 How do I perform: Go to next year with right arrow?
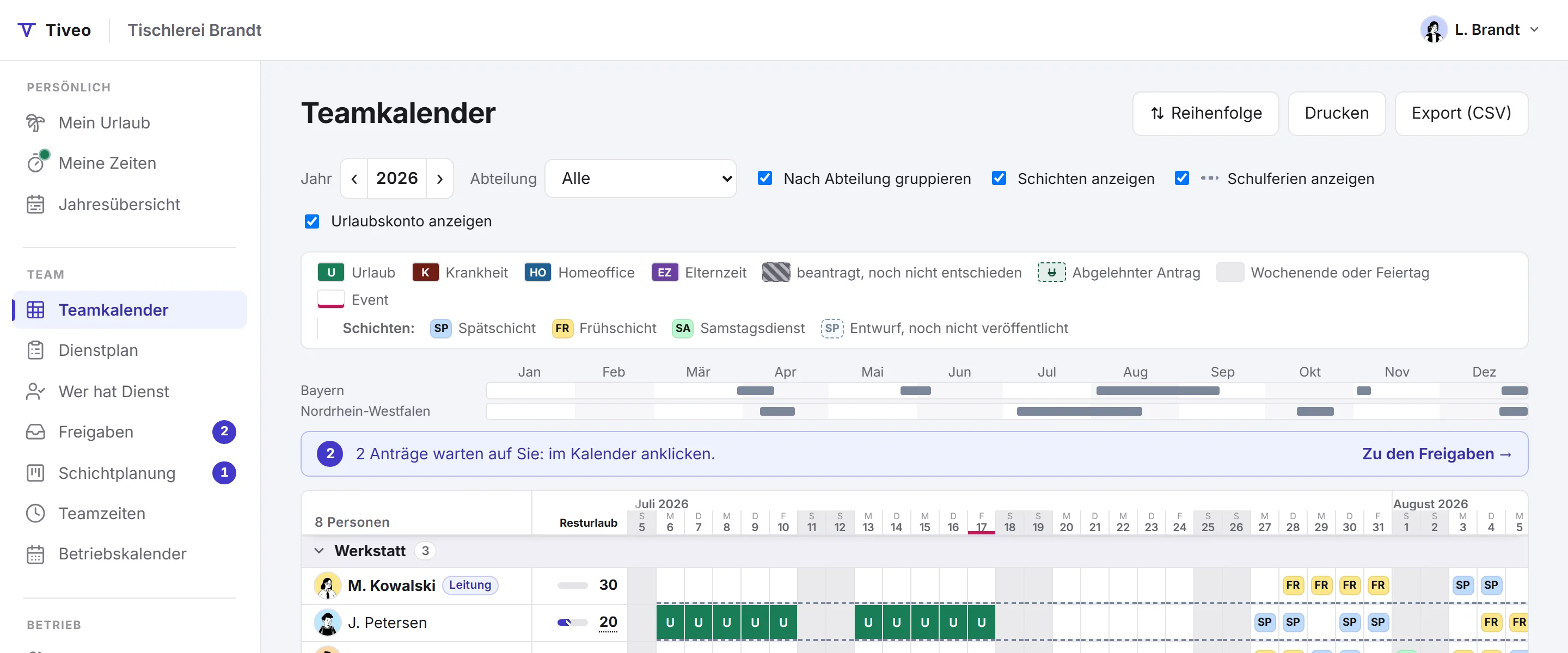[439, 178]
